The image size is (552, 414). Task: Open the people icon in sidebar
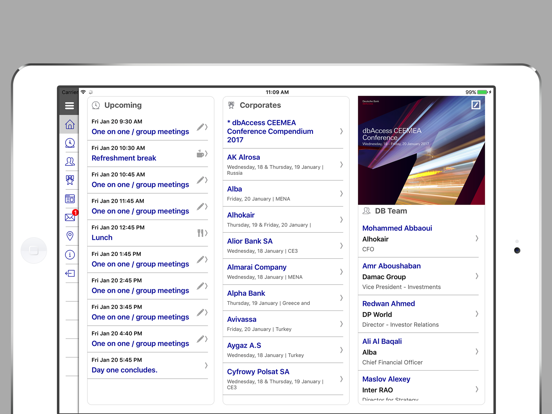(x=70, y=161)
